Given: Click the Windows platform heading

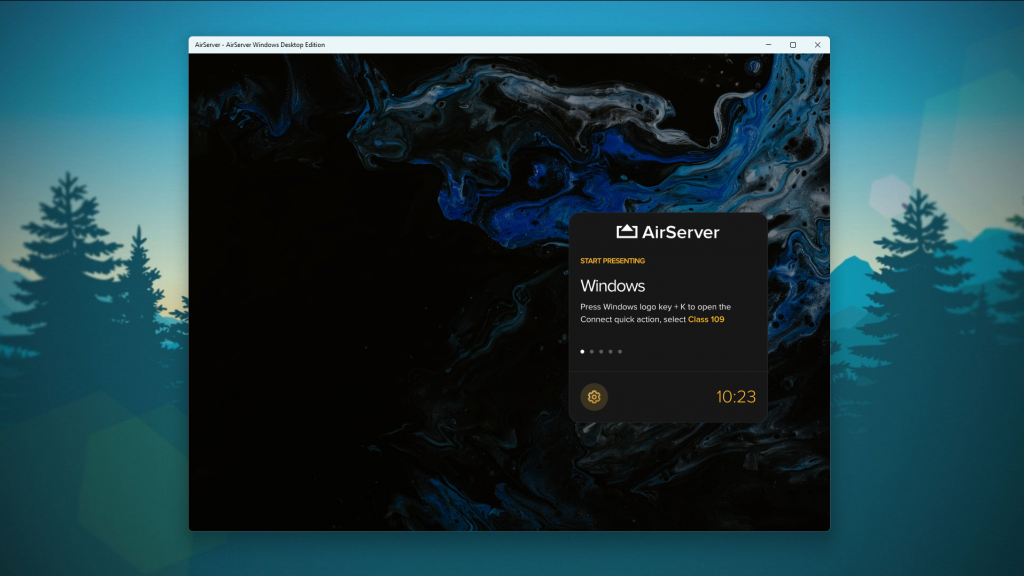Looking at the screenshot, I should point(612,286).
